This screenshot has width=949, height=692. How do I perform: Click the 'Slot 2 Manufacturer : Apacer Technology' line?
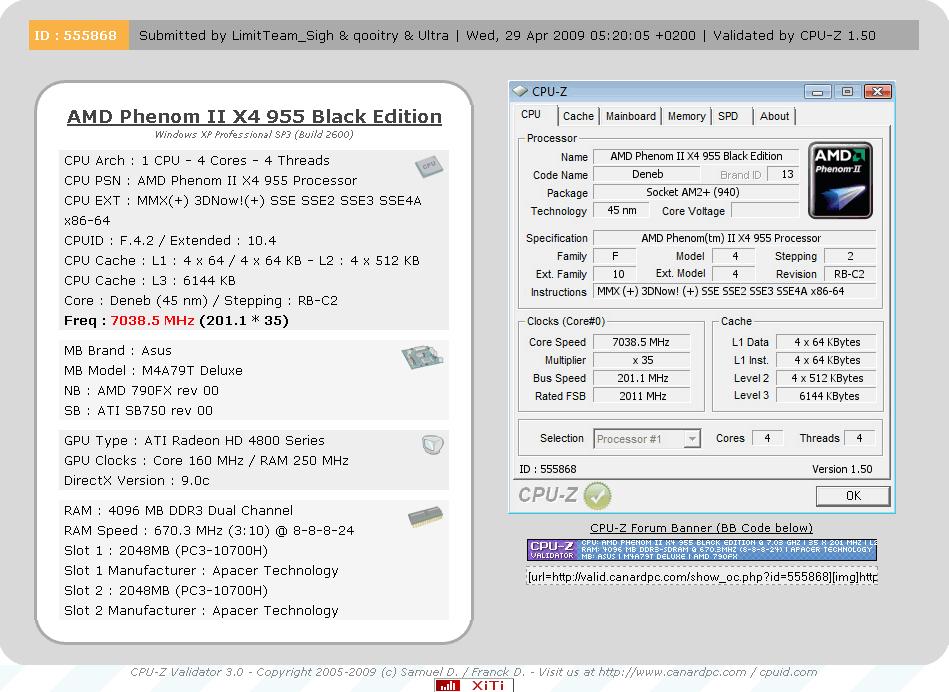[201, 611]
